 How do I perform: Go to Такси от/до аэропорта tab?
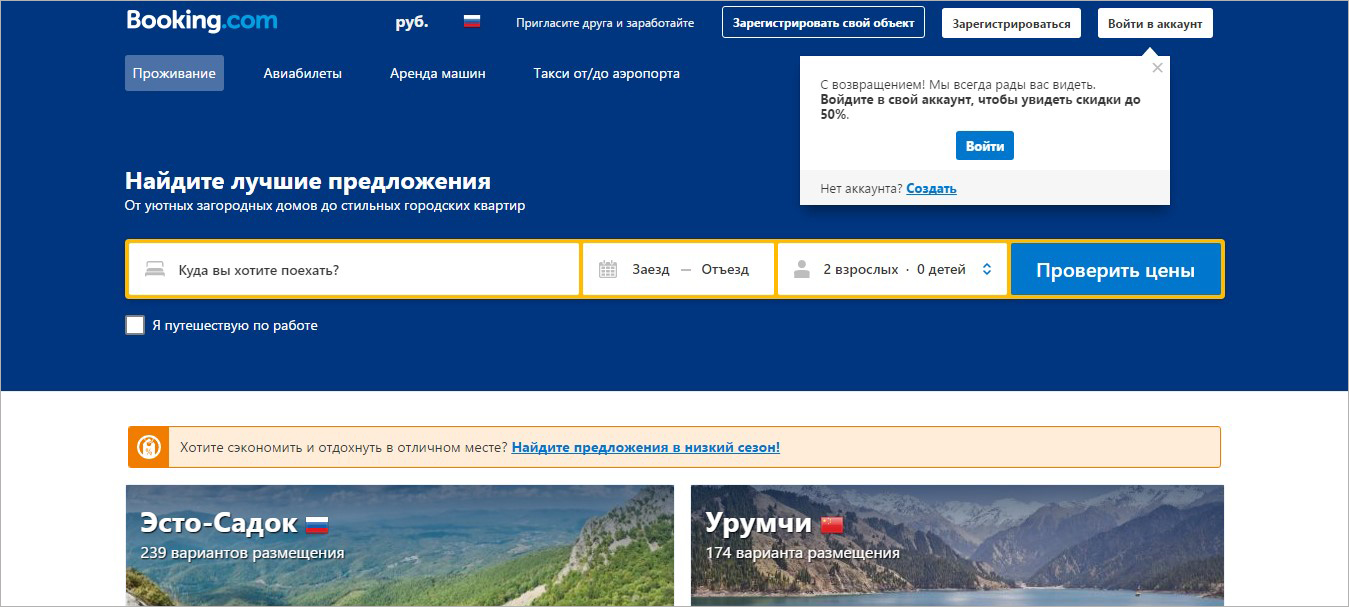click(x=607, y=73)
